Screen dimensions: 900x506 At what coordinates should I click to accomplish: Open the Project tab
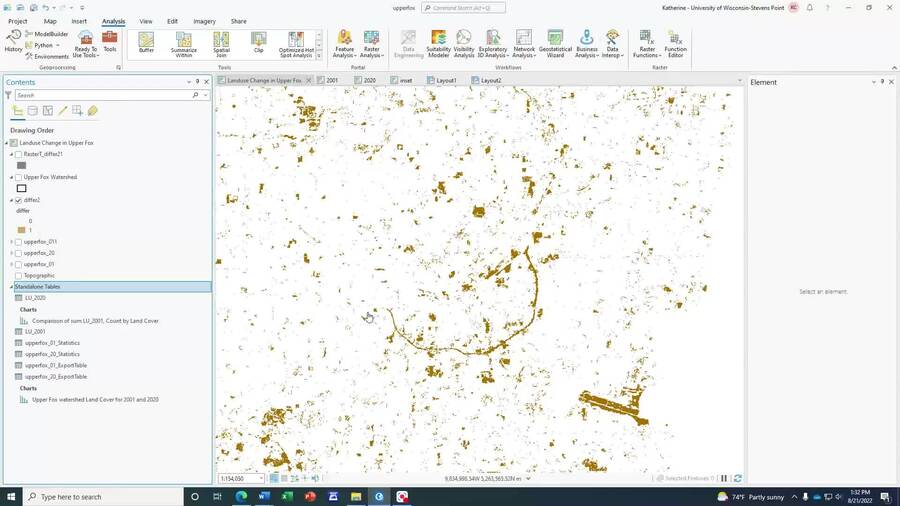(17, 21)
